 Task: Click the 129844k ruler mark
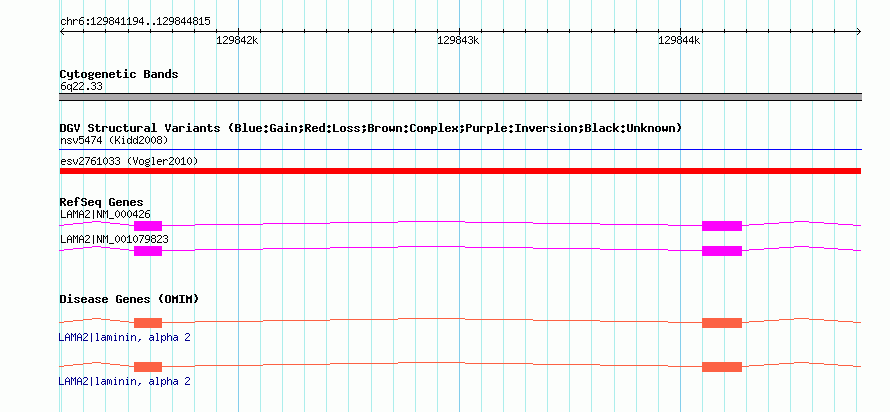679,41
